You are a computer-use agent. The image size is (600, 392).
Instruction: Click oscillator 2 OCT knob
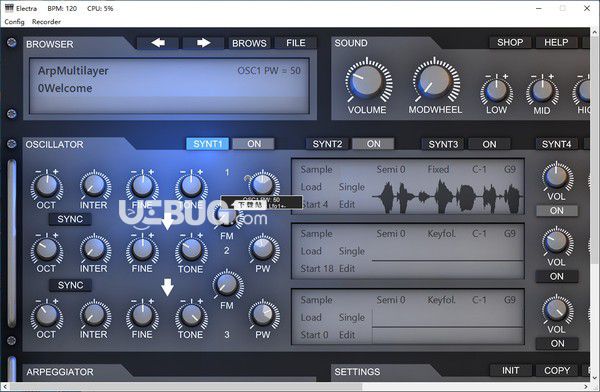46,249
